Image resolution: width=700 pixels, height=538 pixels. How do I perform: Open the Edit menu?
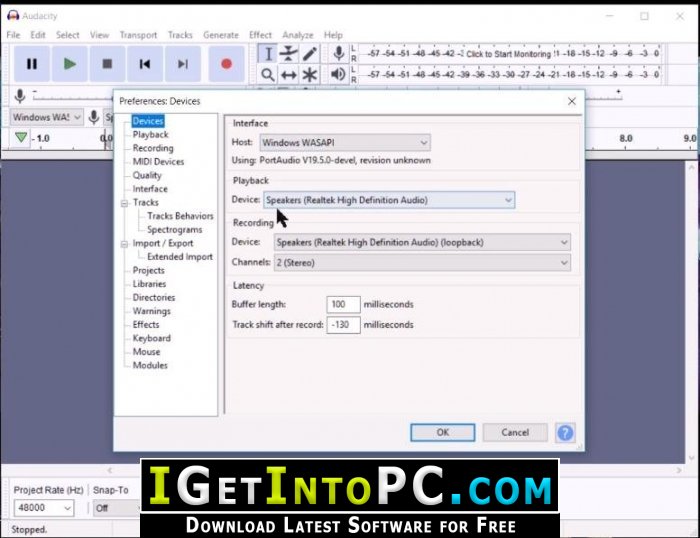pos(38,35)
